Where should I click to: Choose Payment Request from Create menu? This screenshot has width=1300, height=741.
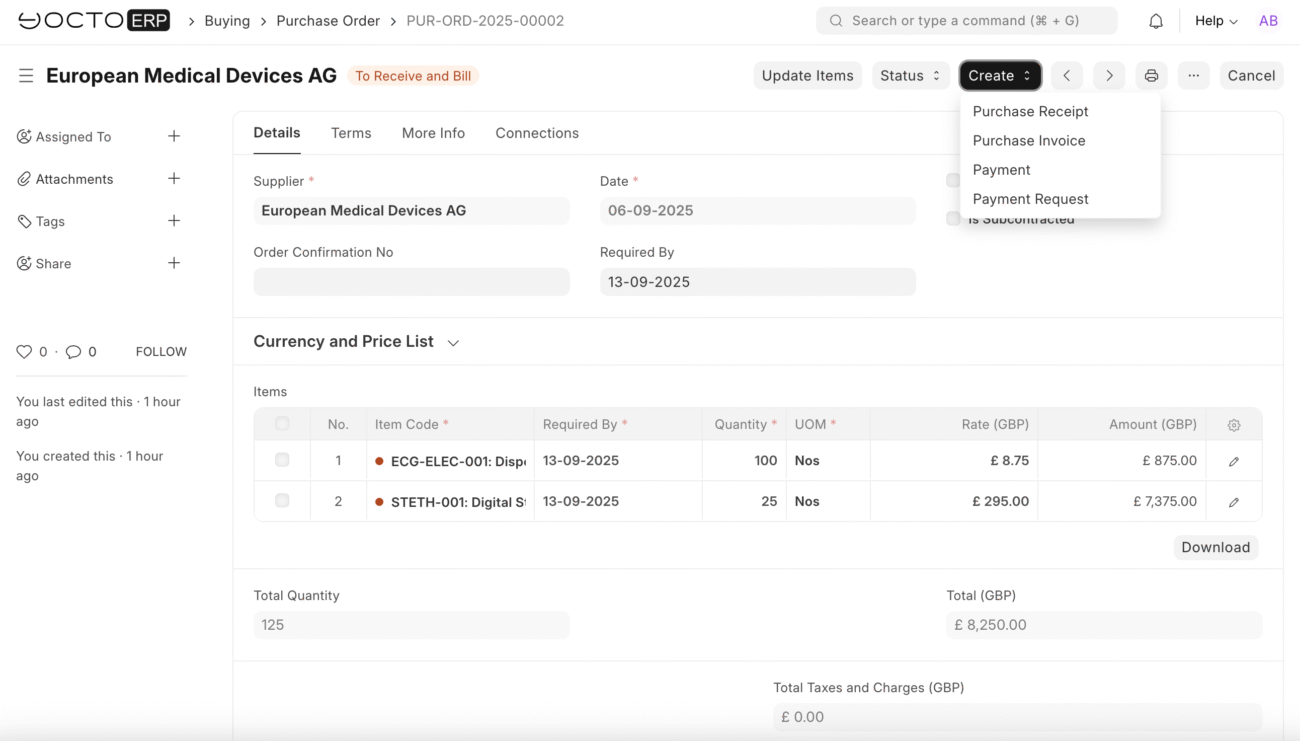pos(1030,199)
